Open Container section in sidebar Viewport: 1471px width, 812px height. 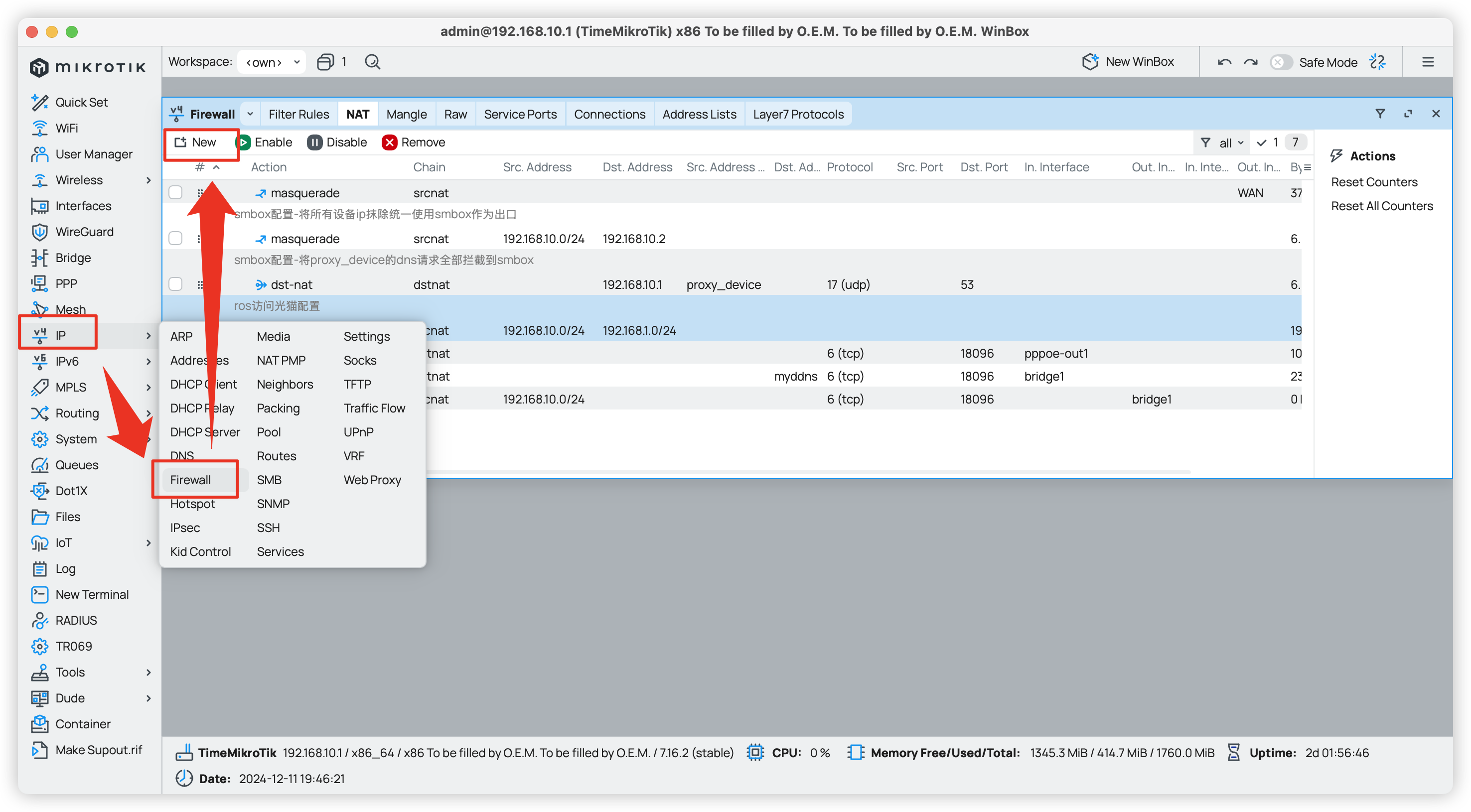[71, 724]
